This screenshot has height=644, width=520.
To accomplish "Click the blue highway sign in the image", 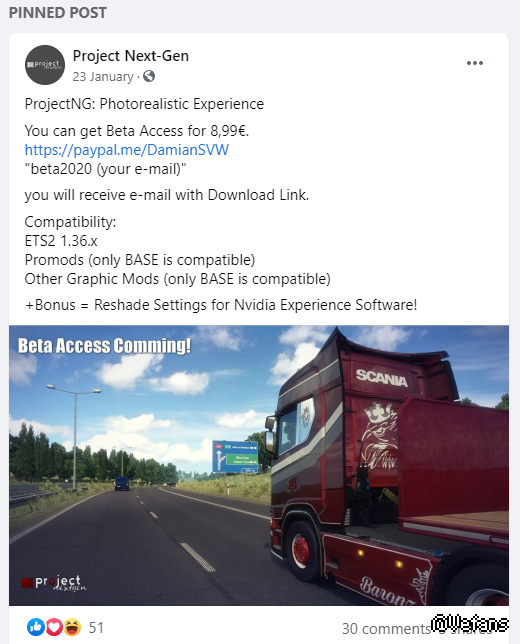I will pos(235,457).
